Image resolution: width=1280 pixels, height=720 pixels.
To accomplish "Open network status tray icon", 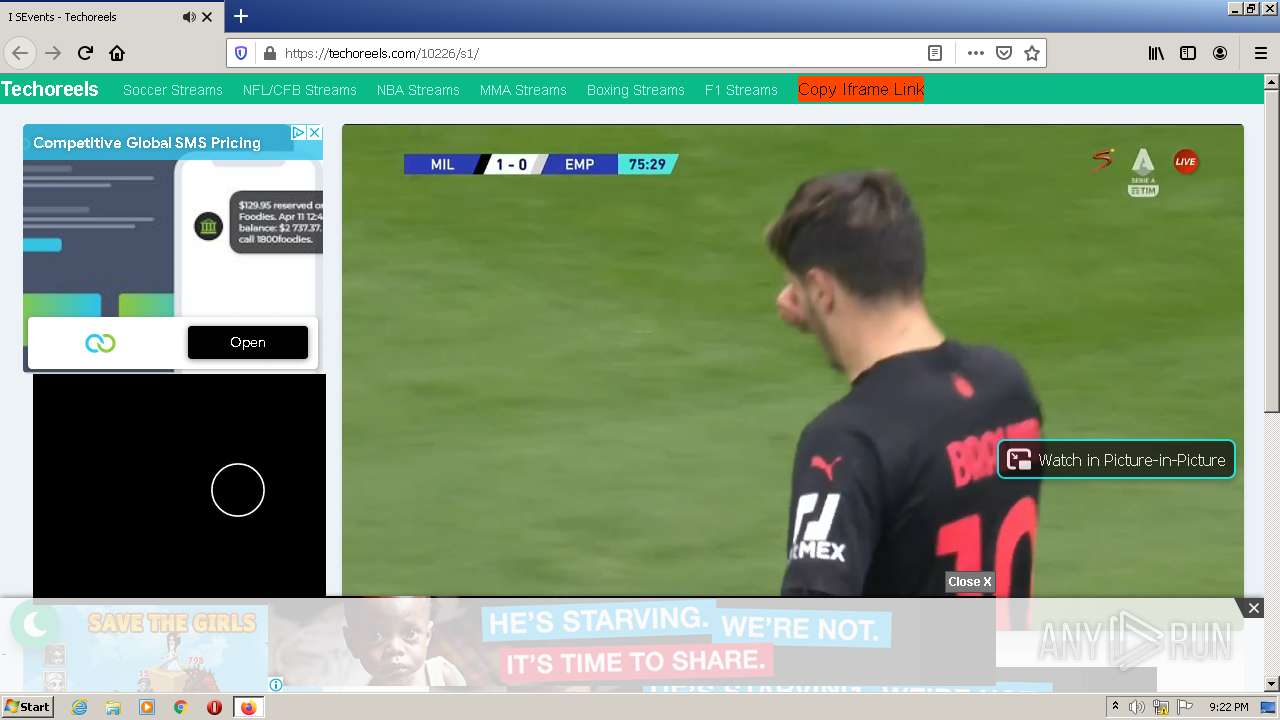I will pos(1161,708).
